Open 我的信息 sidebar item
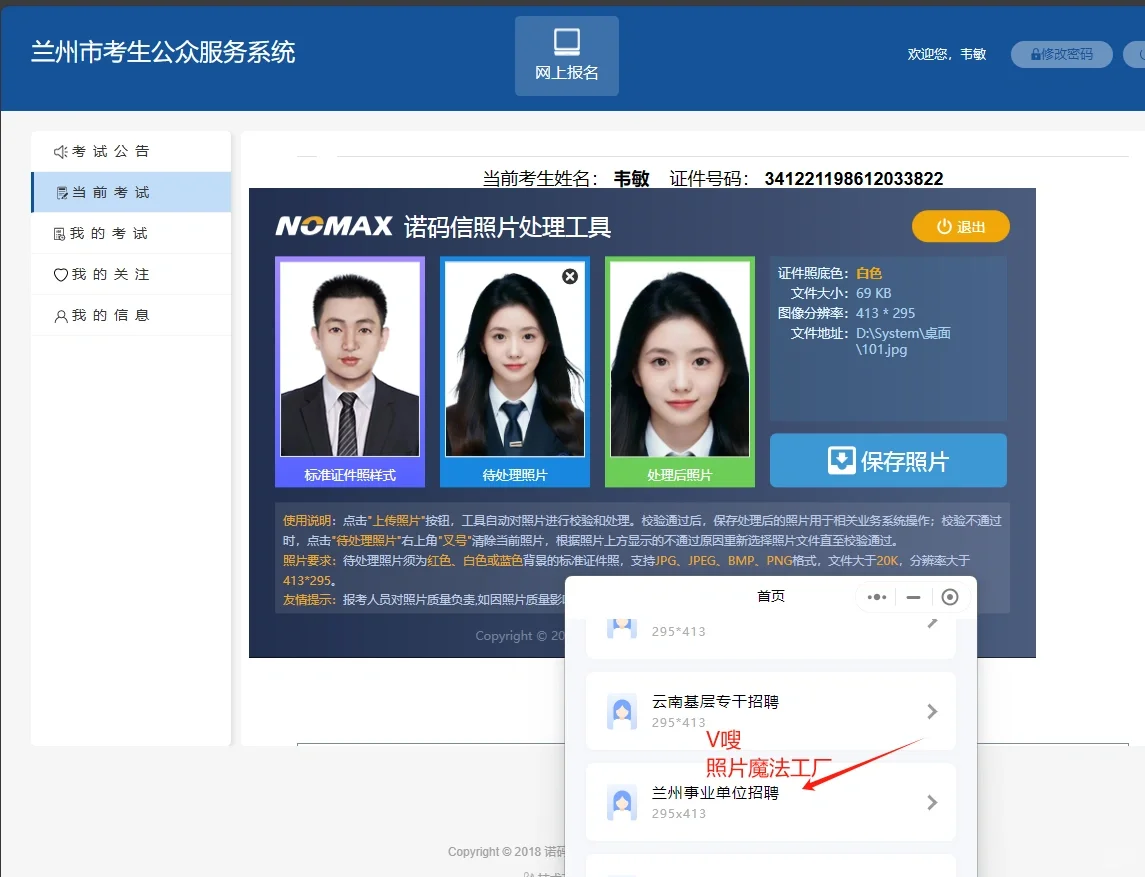Viewport: 1145px width, 877px height. click(x=131, y=315)
